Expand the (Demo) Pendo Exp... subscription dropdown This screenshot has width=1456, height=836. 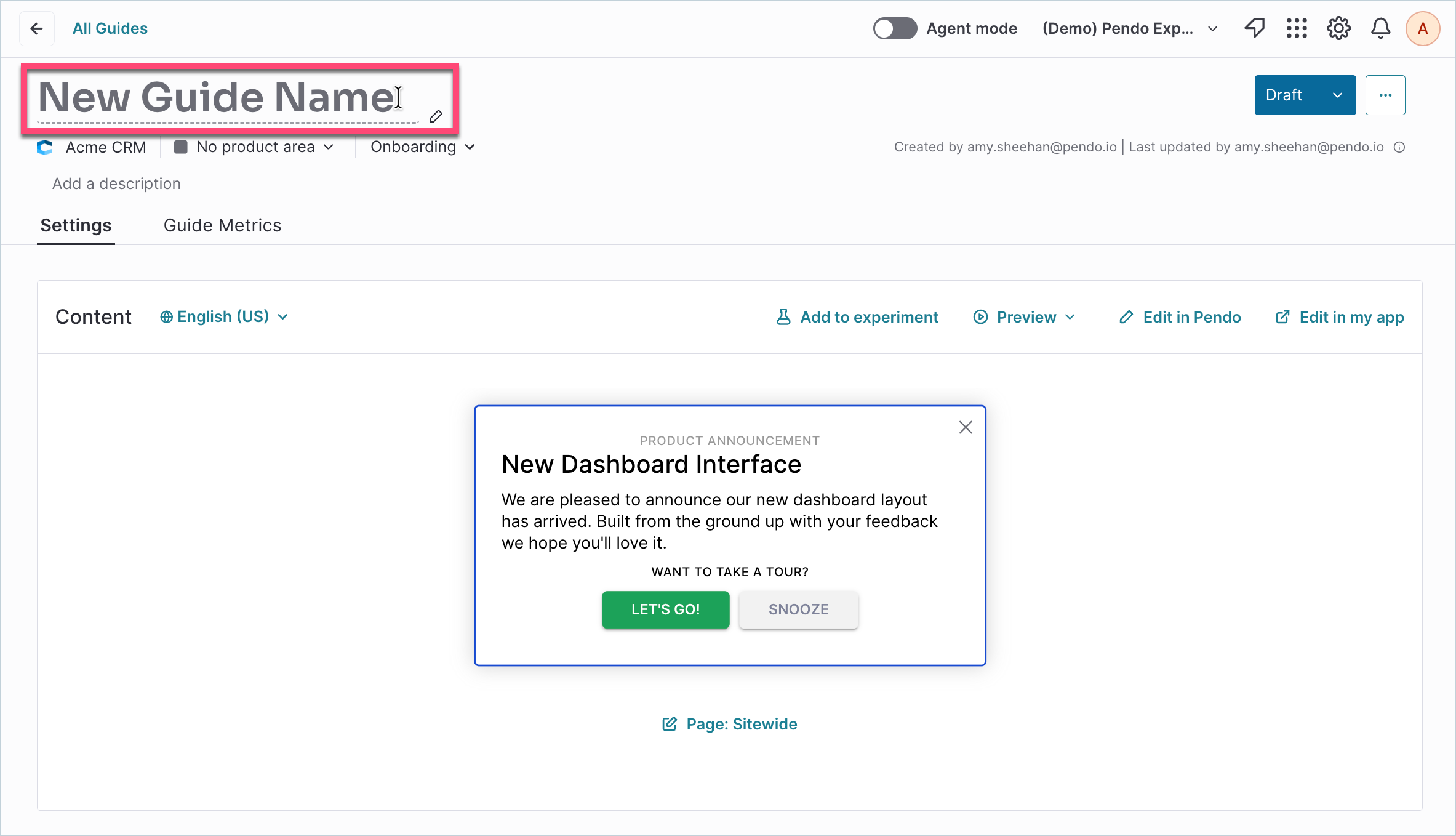click(1130, 28)
